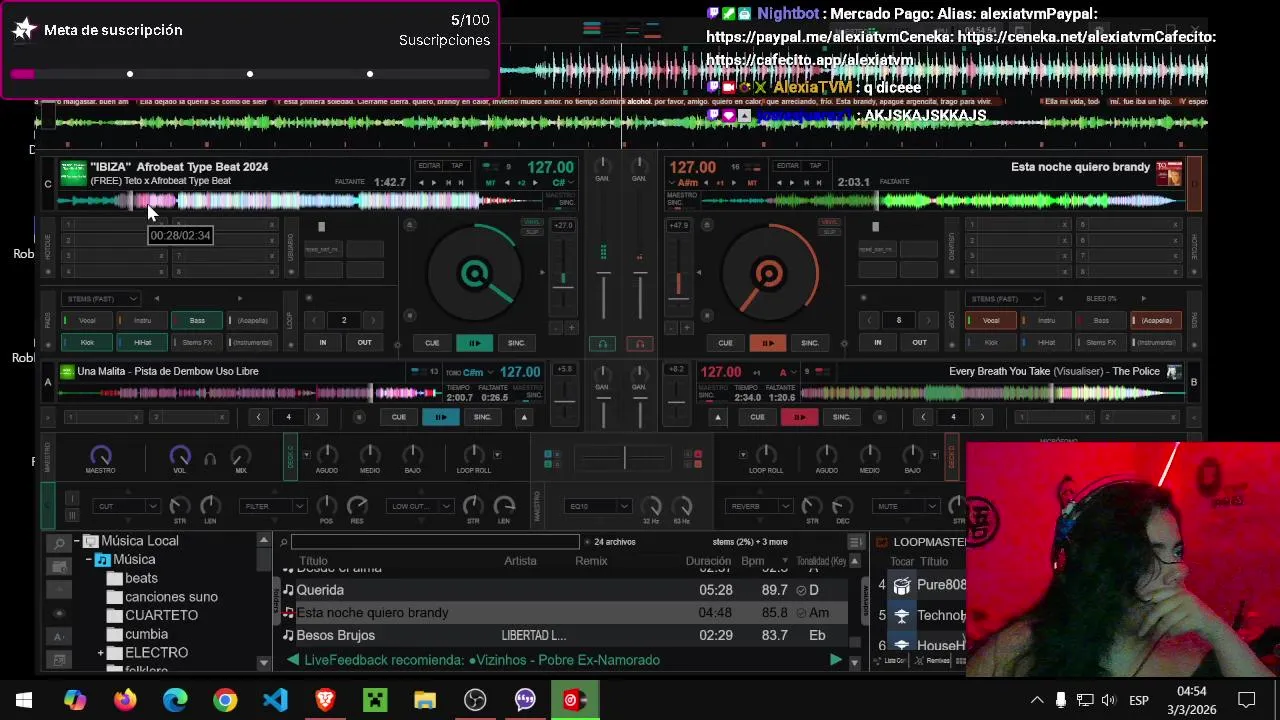Toggle the Vocal stem pad on deck D
The height and width of the screenshot is (720, 1280).
point(991,321)
